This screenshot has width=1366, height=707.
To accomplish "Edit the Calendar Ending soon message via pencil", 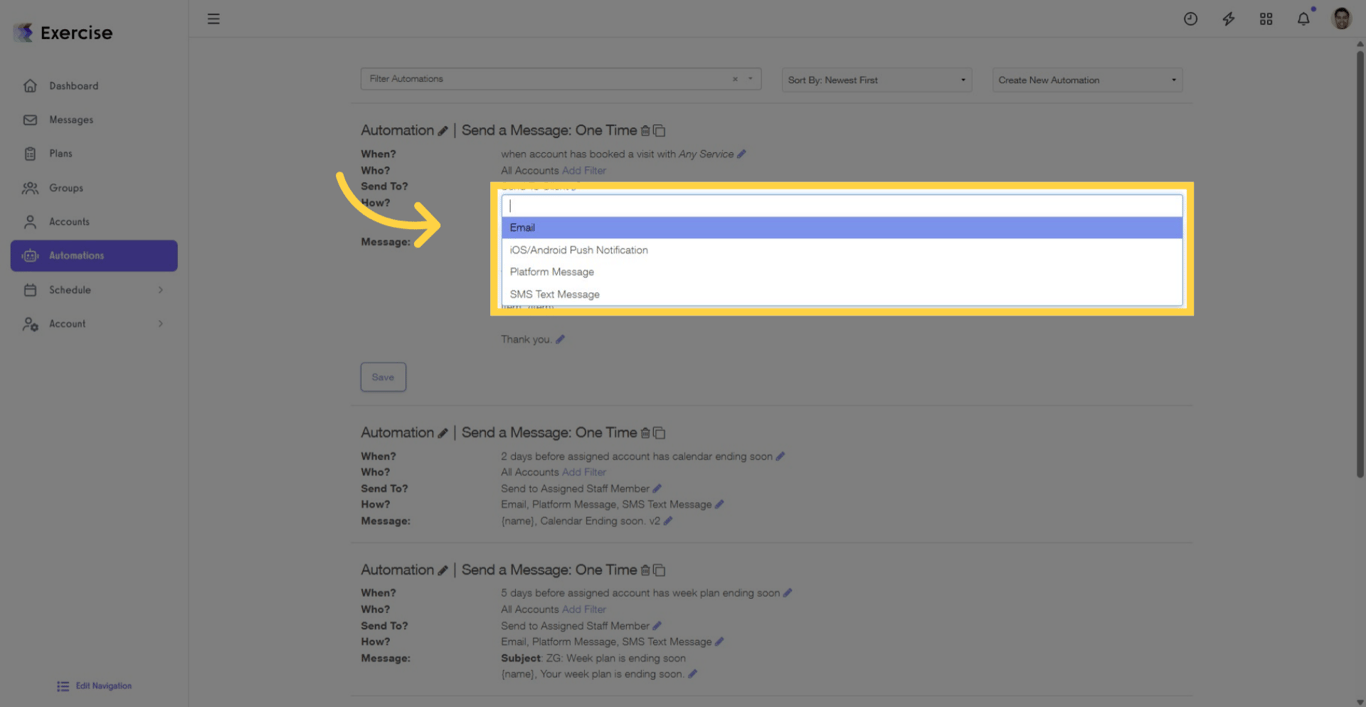I will [670, 521].
